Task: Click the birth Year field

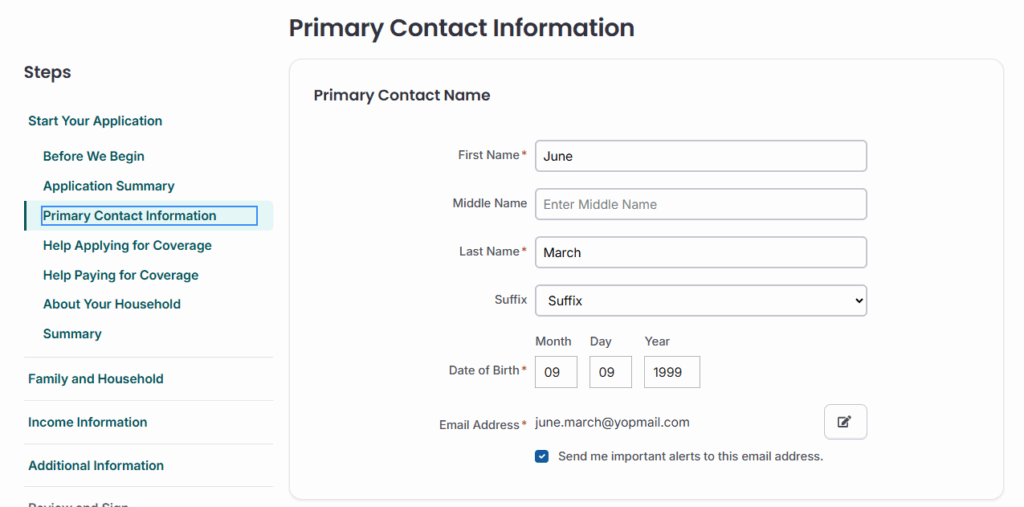Action: (x=671, y=372)
